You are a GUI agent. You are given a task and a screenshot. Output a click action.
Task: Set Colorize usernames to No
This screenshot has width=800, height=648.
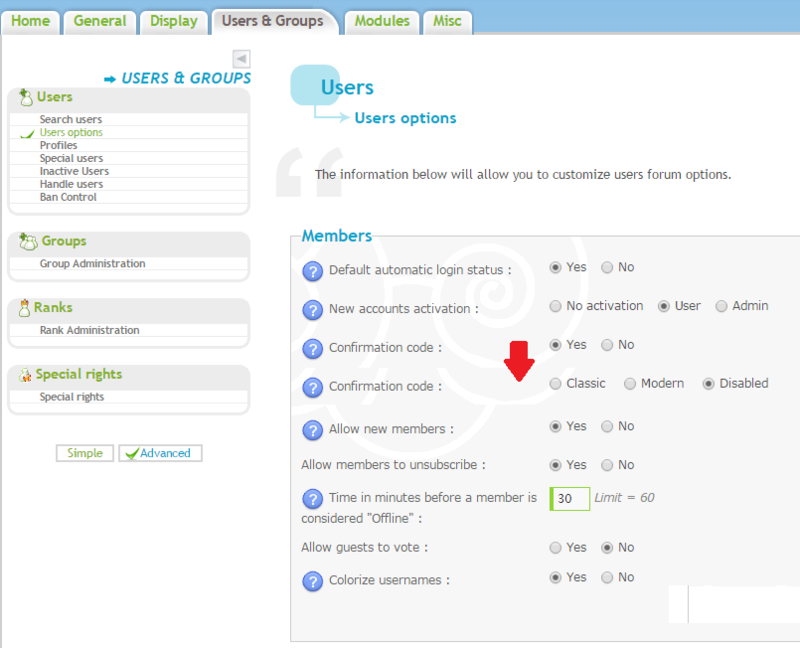point(607,578)
